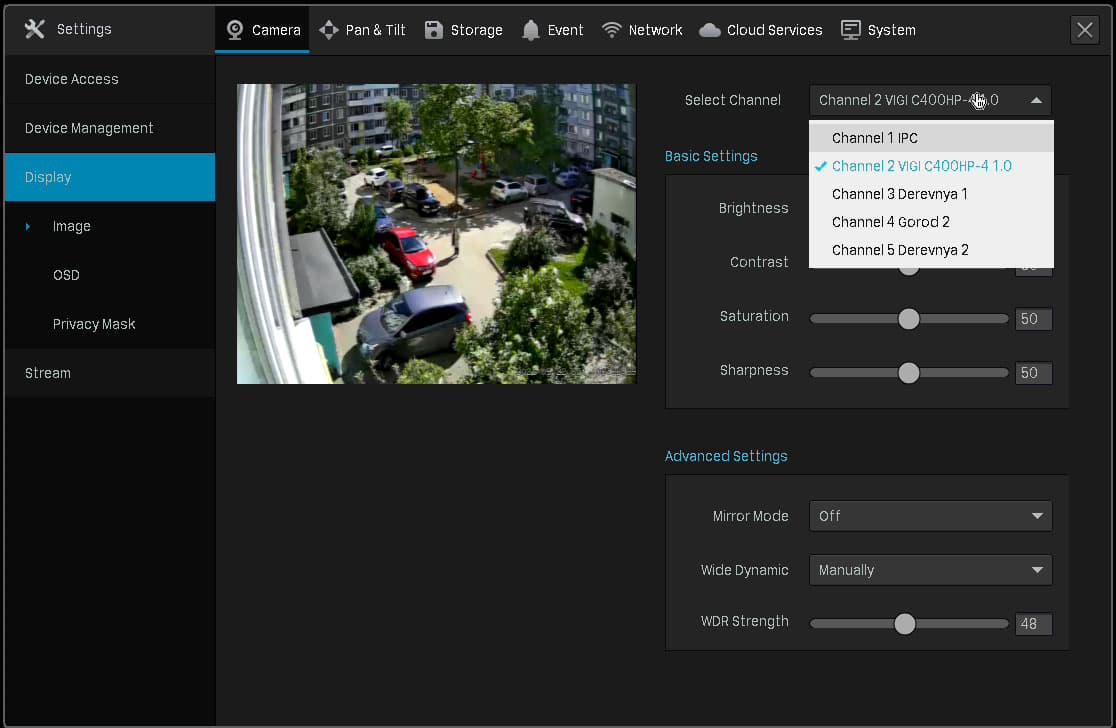Open the Camera tab webcam icon

(x=235, y=30)
